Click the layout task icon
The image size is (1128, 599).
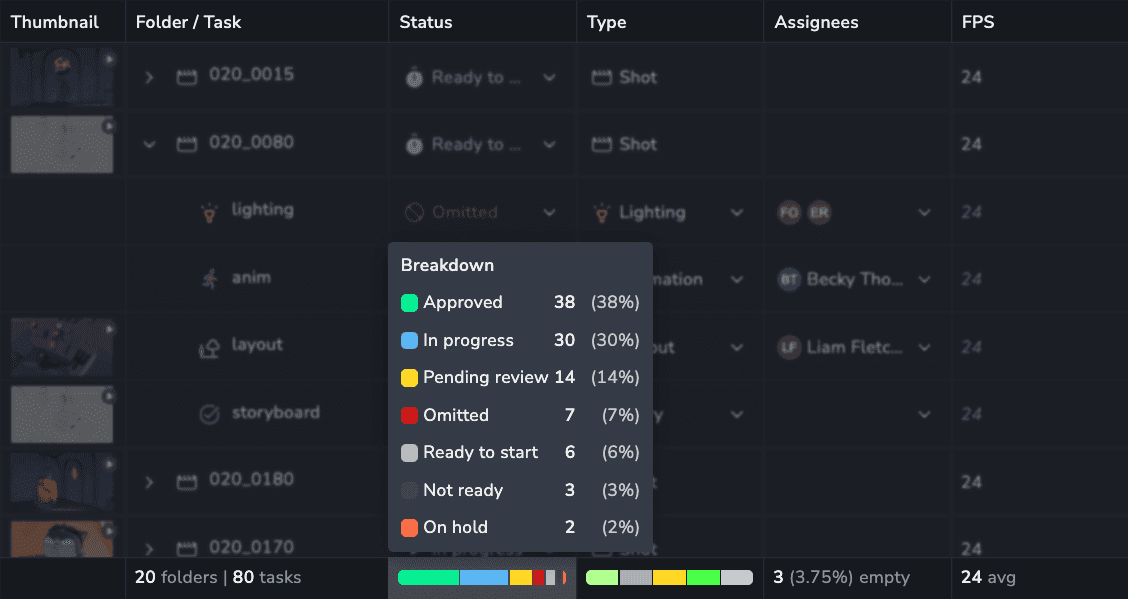(x=209, y=348)
